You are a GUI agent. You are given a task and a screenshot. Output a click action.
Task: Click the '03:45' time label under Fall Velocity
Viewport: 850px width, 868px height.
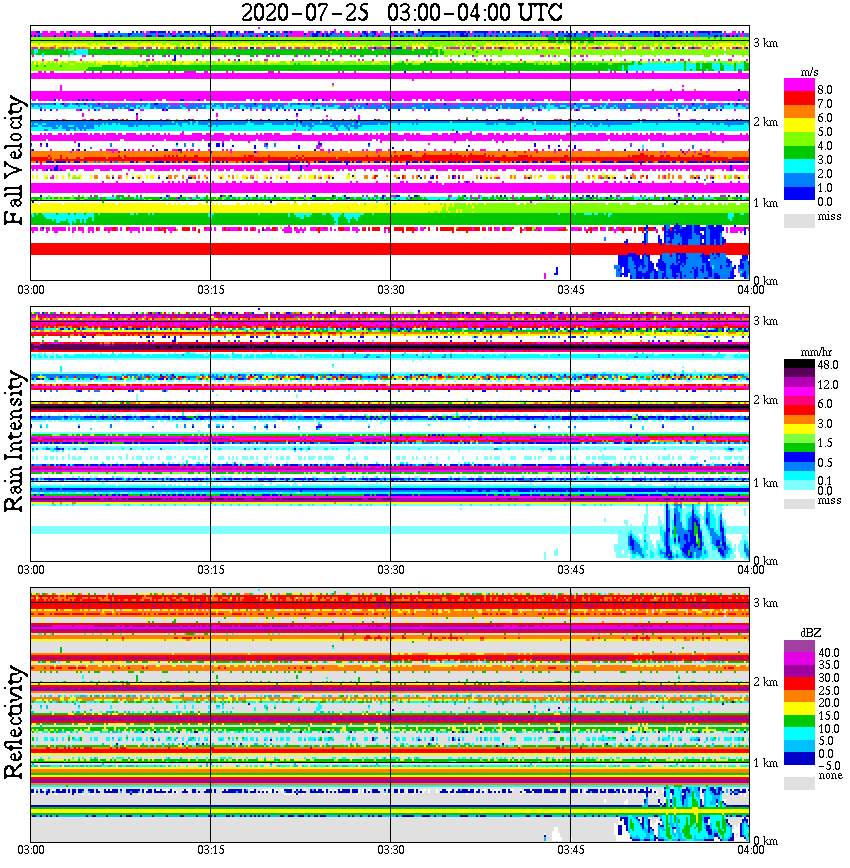tap(570, 290)
